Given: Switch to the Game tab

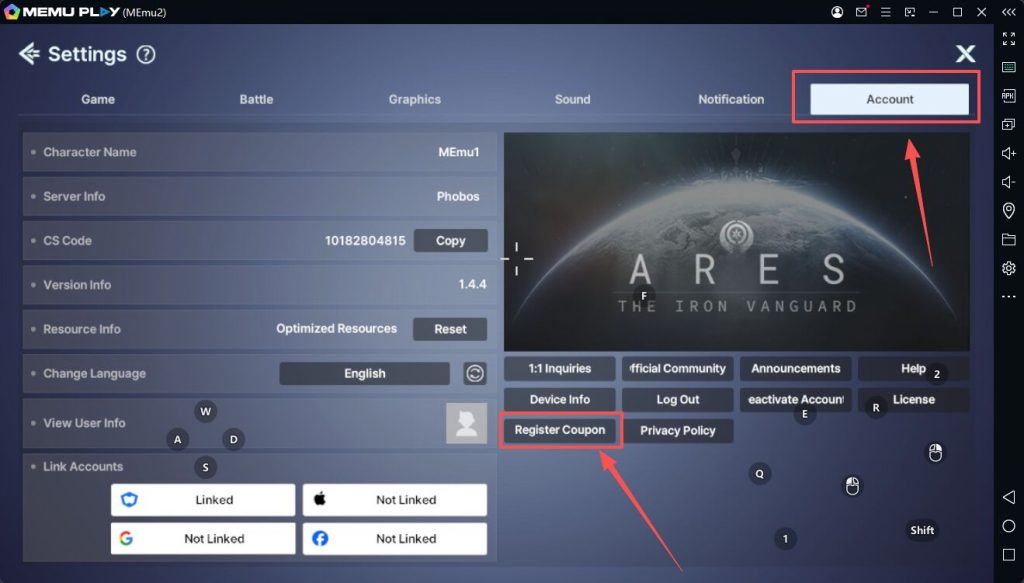Looking at the screenshot, I should click(98, 99).
